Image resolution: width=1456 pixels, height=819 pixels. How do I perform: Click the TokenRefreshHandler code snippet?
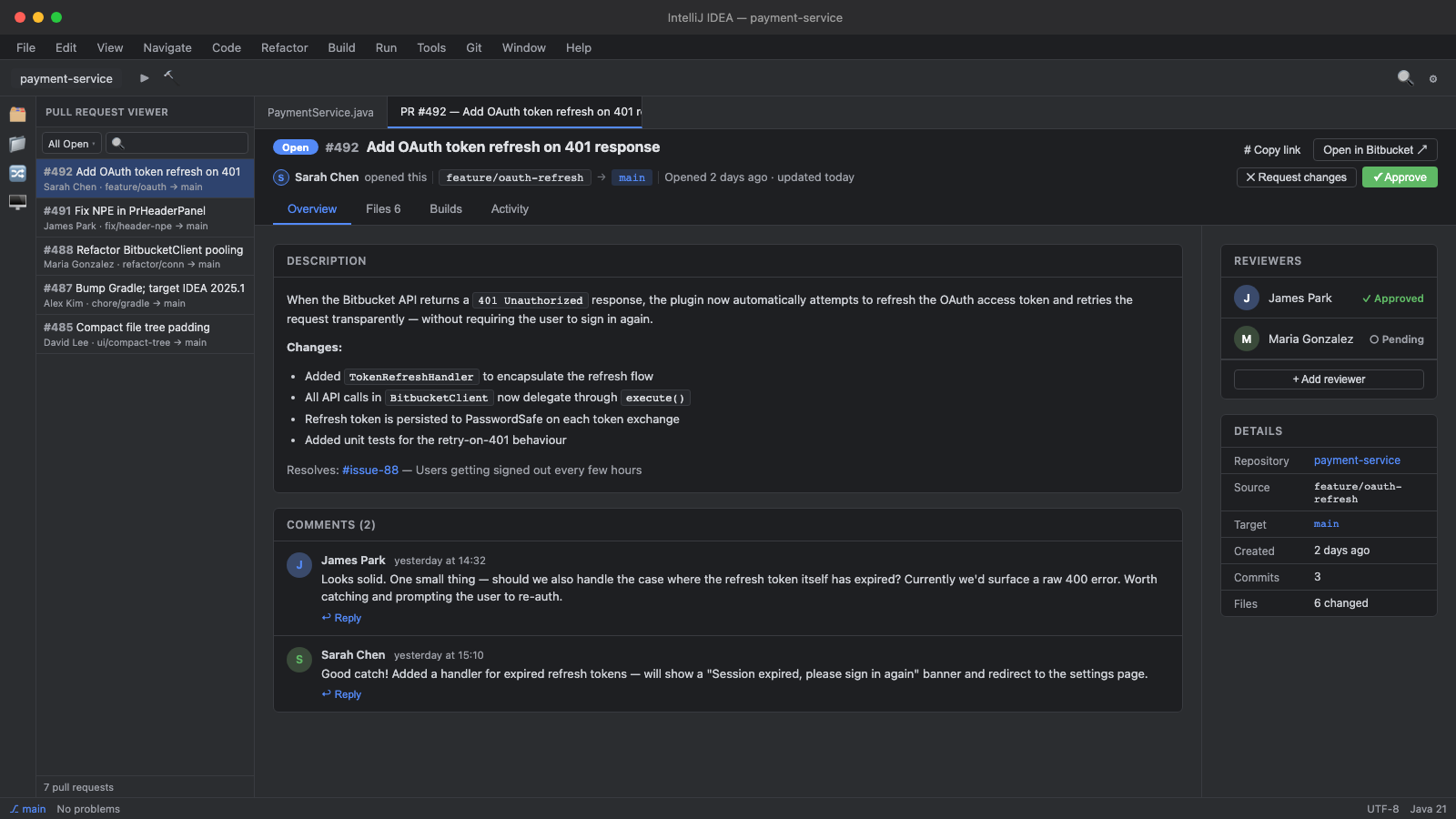point(411,377)
